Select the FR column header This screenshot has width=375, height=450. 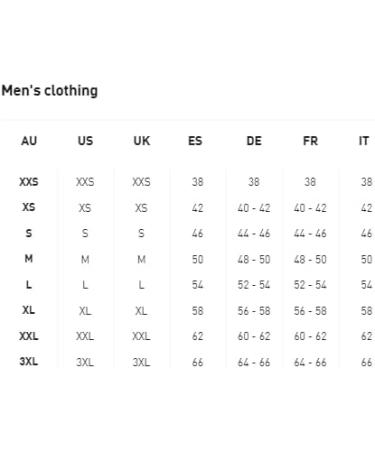[310, 141]
